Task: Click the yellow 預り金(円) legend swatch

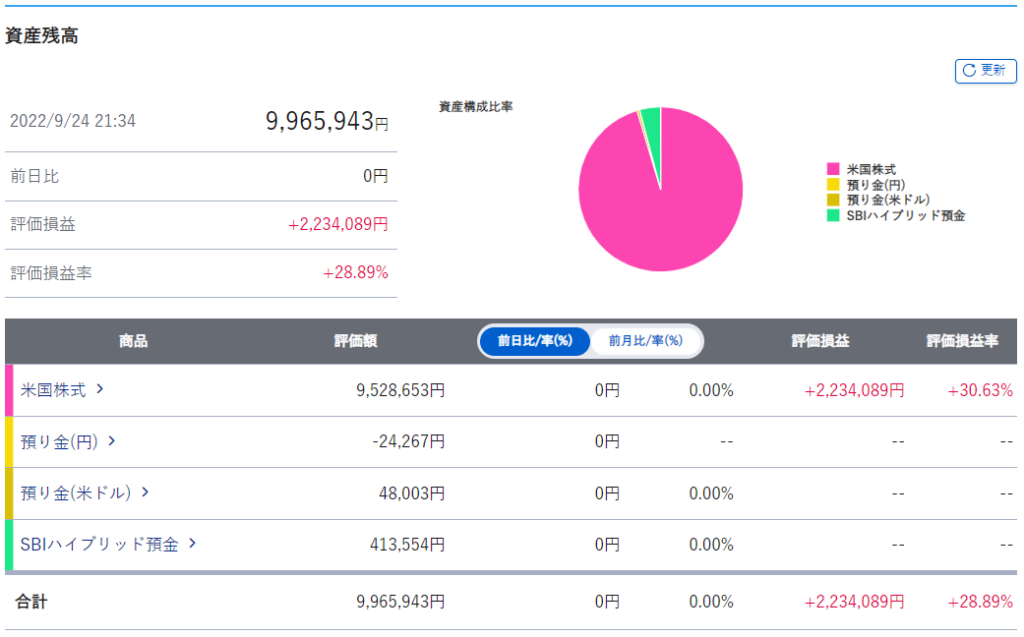Action: pyautogui.click(x=832, y=185)
